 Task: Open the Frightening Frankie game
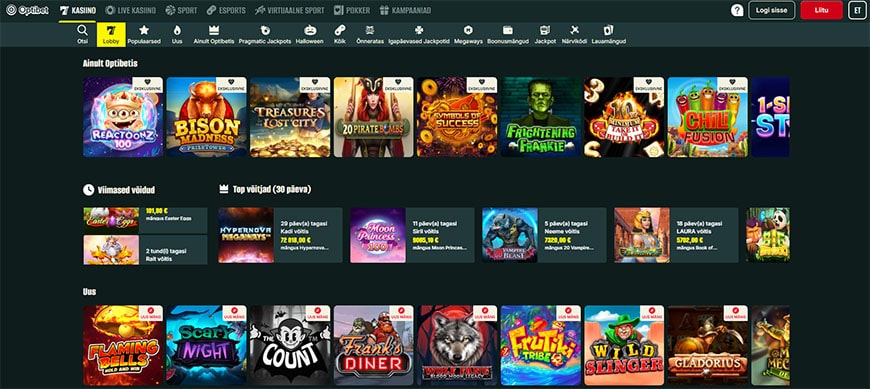[540, 117]
